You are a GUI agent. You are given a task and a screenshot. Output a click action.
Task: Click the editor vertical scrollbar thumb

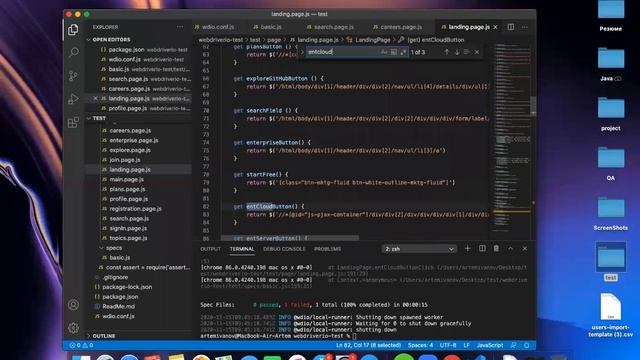pyautogui.click(x=533, y=106)
